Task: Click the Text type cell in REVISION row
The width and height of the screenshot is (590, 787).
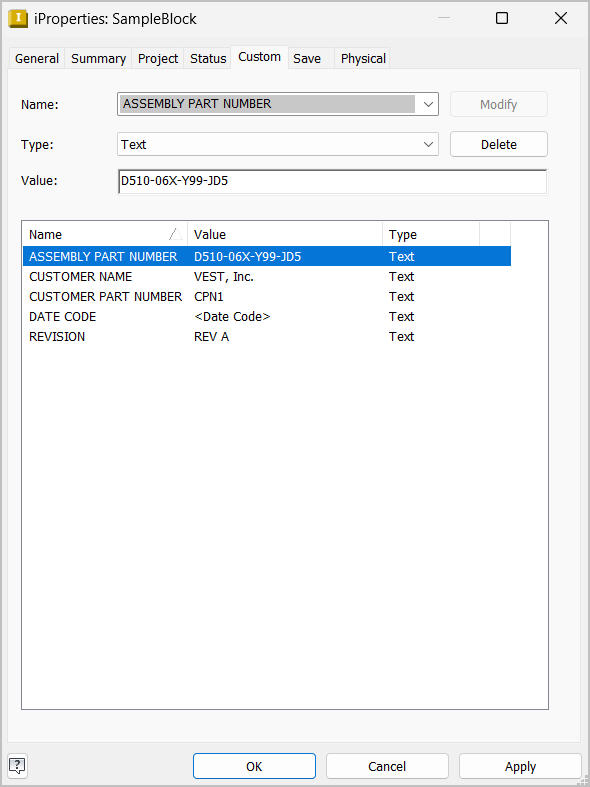Action: click(x=401, y=337)
